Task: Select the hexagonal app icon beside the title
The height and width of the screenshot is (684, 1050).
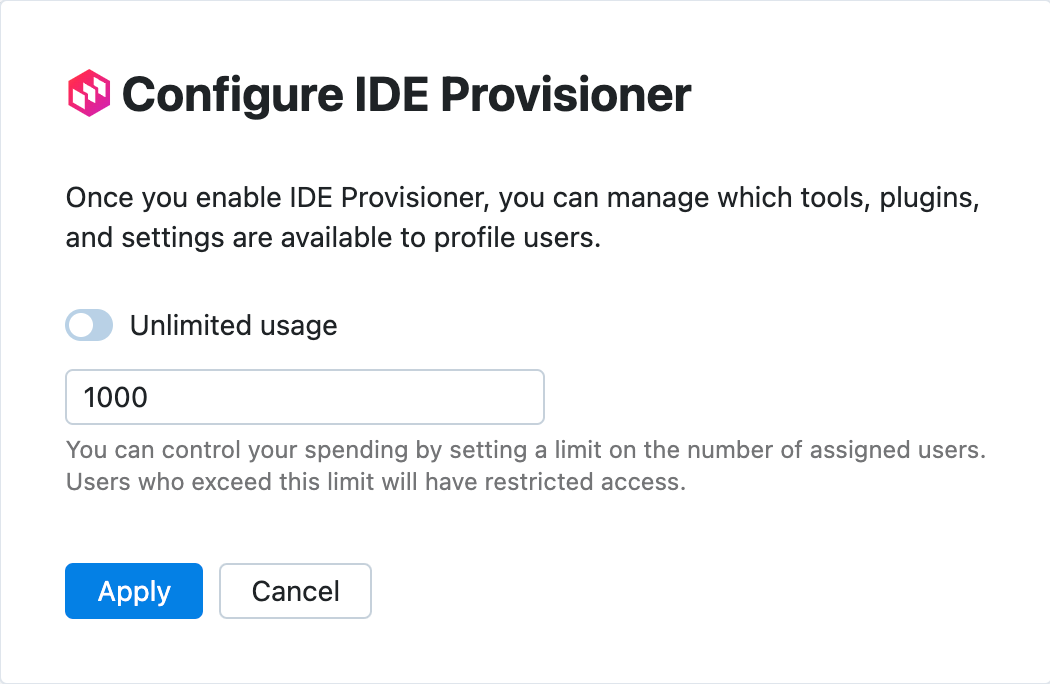Action: point(88,93)
